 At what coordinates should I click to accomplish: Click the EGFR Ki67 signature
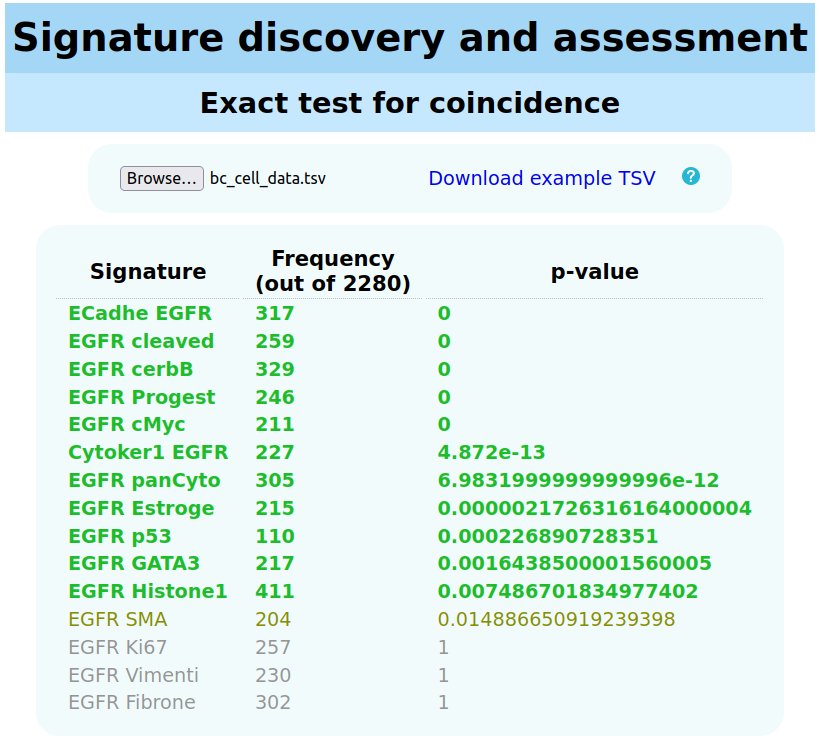coord(118,647)
